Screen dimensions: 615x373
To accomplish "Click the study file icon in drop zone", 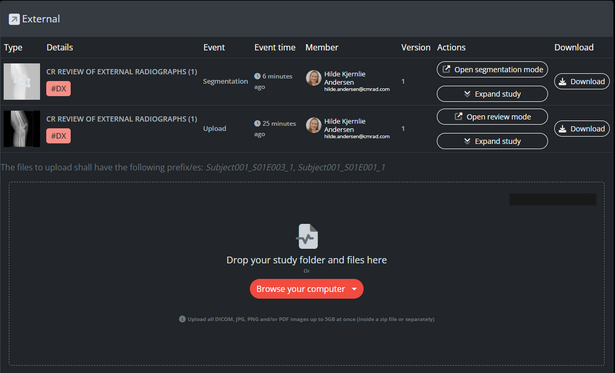I will tap(307, 237).
